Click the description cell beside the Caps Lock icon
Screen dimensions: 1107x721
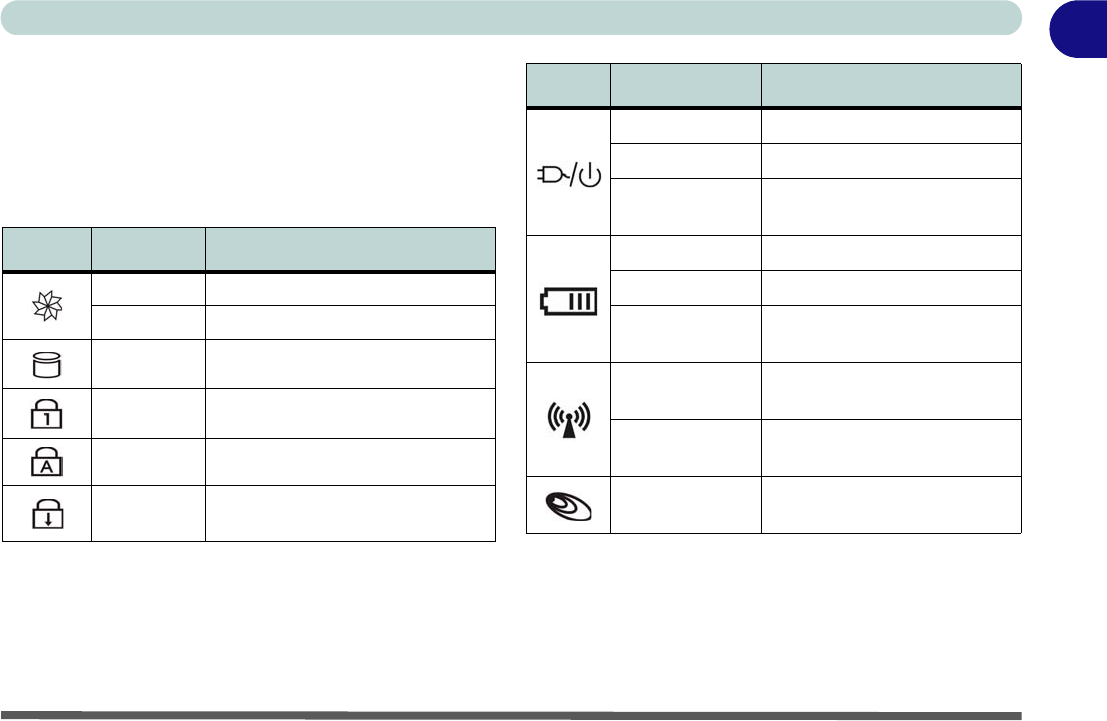point(350,462)
